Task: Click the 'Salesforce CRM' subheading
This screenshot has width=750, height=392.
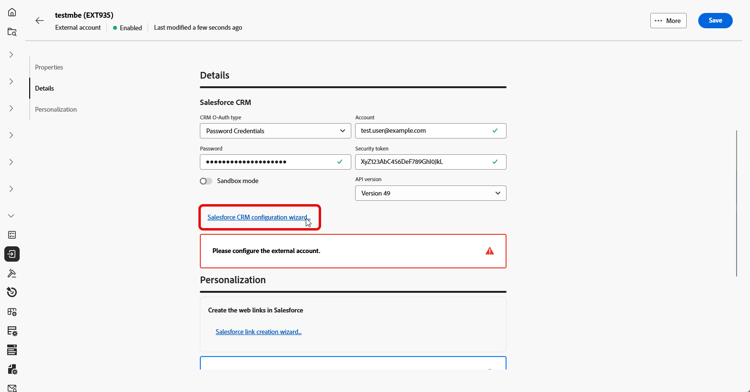Action: (x=225, y=102)
